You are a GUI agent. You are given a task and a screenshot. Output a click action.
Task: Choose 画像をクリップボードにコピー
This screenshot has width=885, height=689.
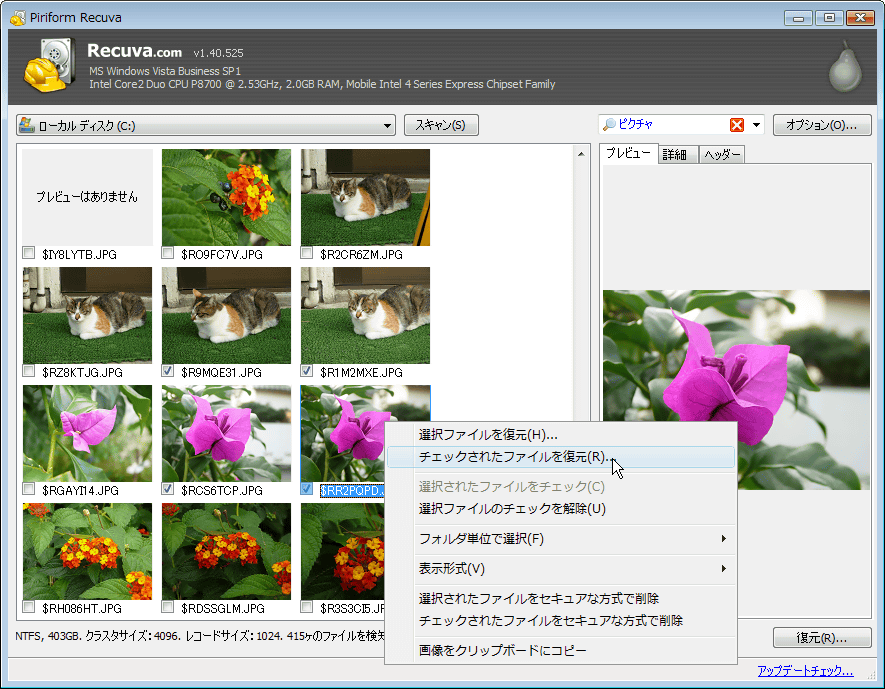tap(561, 651)
